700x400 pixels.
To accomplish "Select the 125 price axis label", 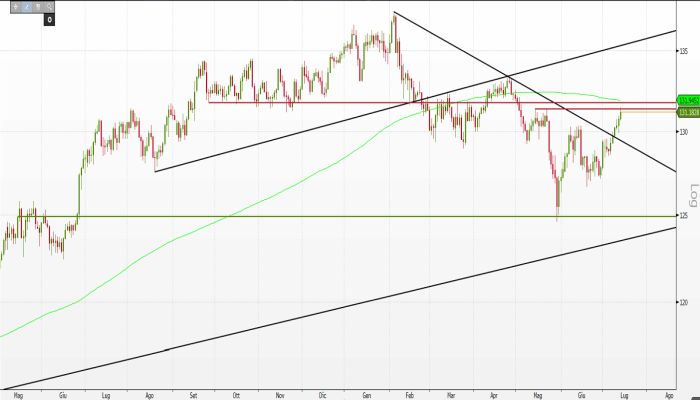I will tap(686, 216).
